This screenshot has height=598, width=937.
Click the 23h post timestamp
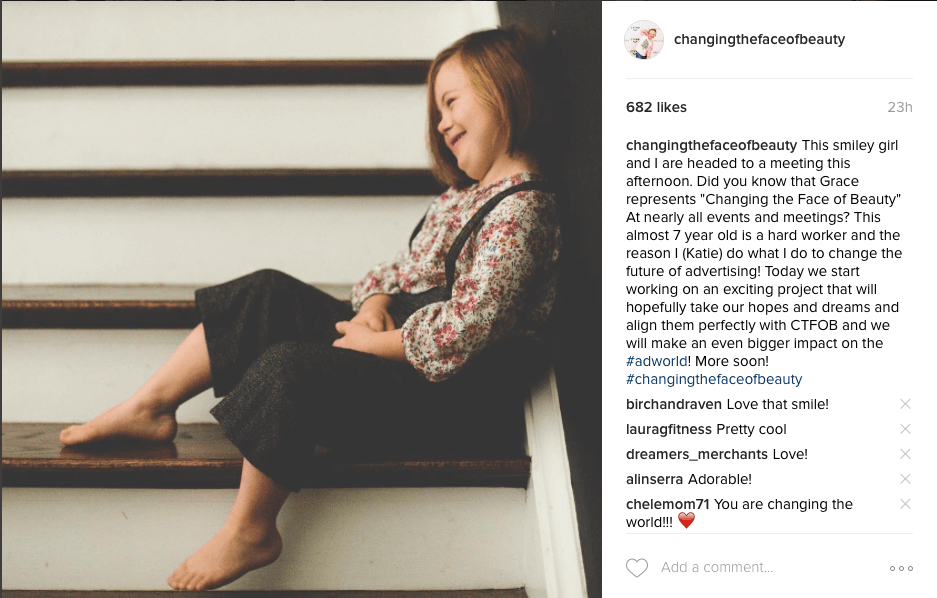coord(899,108)
